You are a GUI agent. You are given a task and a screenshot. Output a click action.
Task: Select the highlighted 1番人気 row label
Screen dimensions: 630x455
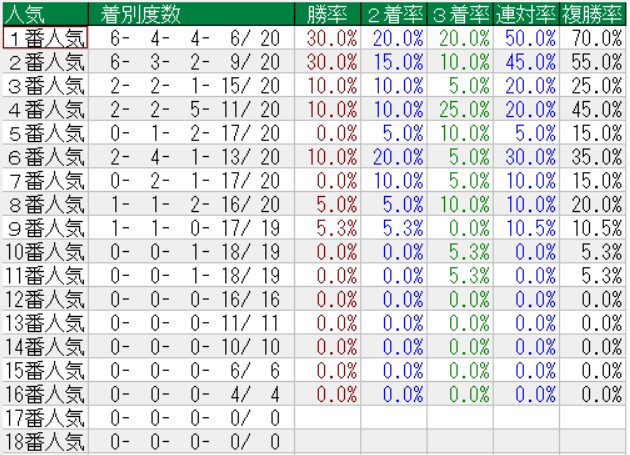coord(45,38)
